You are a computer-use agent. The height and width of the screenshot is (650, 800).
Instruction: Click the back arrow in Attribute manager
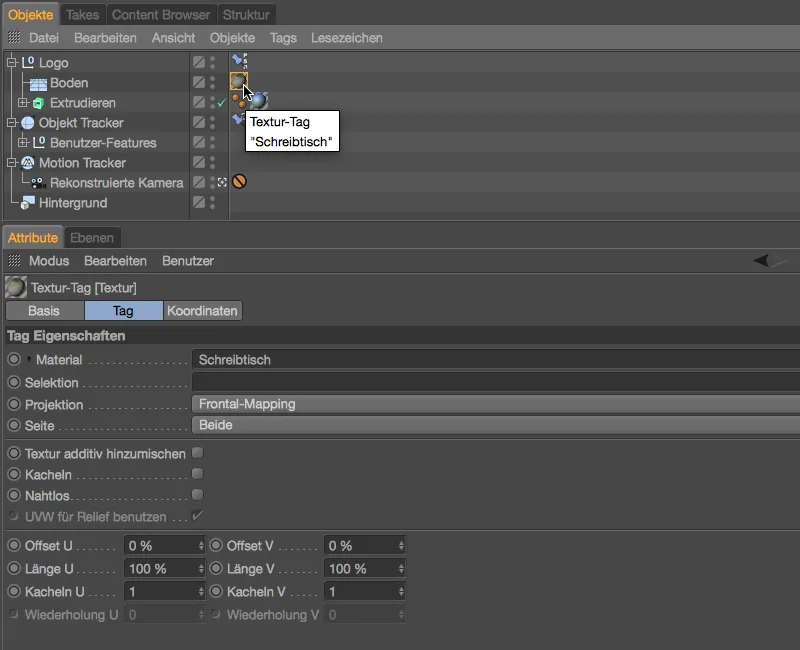pyautogui.click(x=761, y=261)
